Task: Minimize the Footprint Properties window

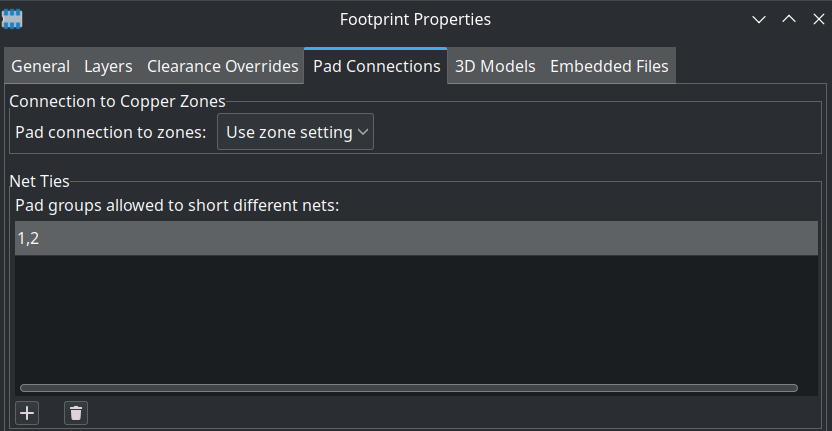Action: click(759, 20)
